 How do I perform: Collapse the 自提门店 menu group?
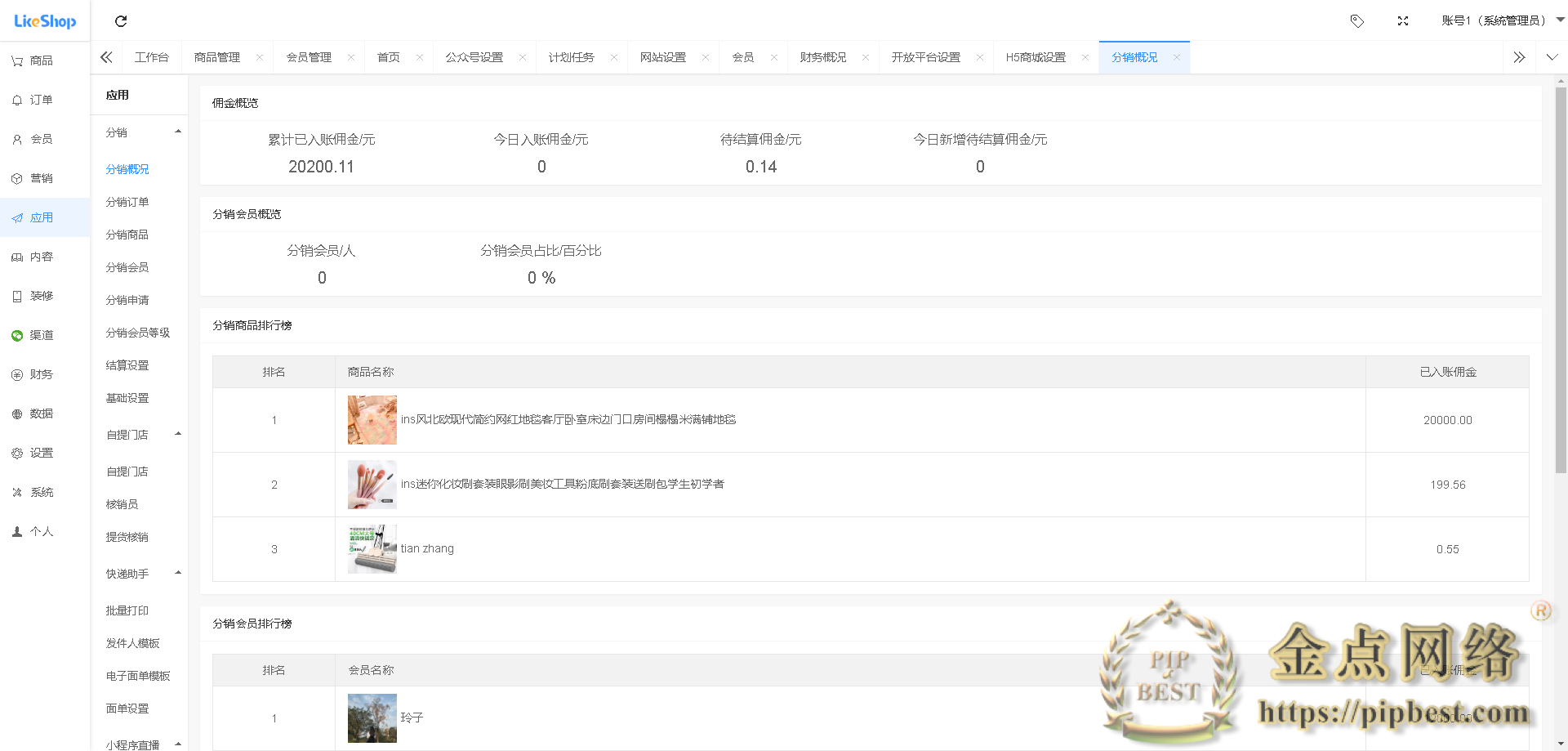(178, 434)
